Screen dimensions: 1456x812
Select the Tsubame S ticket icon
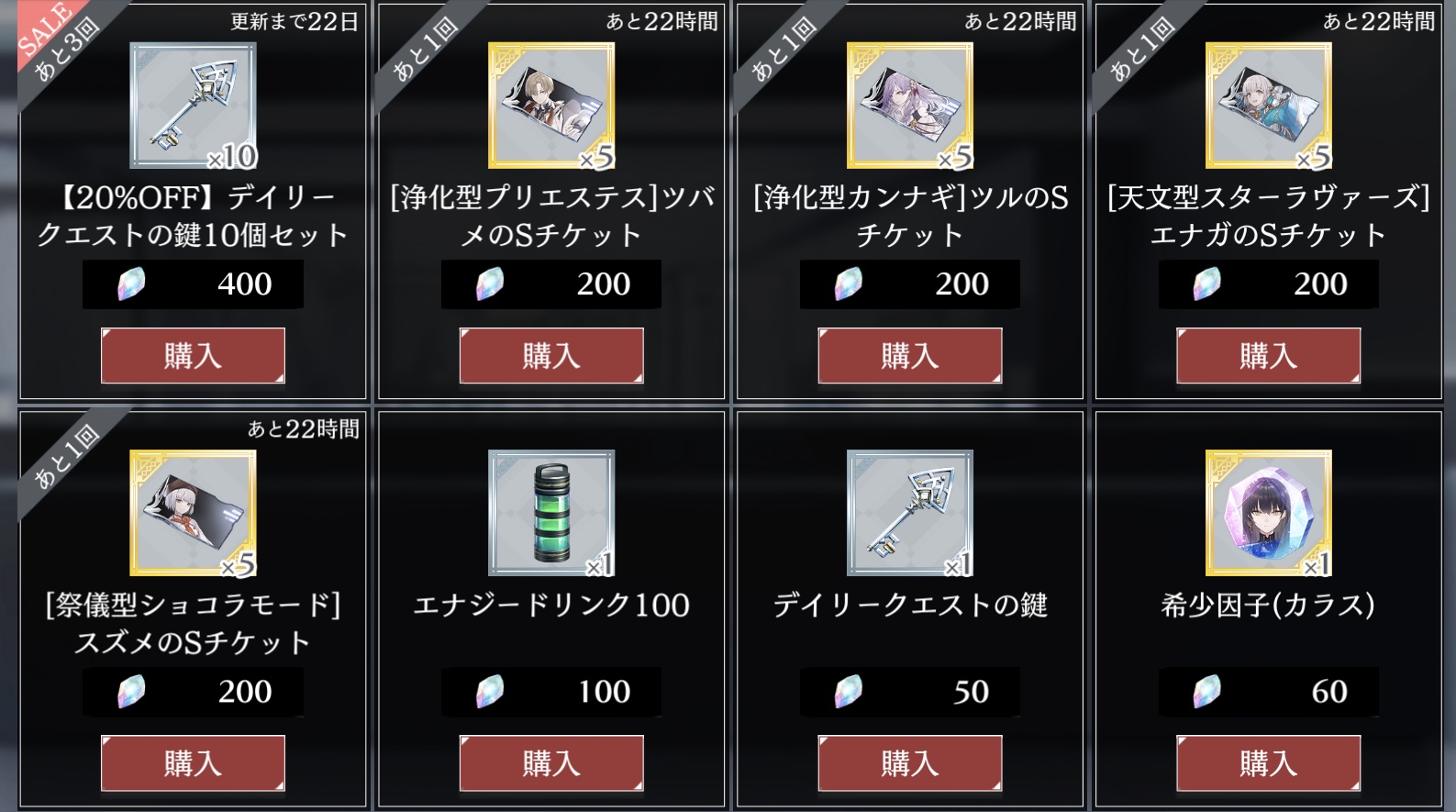[551, 106]
